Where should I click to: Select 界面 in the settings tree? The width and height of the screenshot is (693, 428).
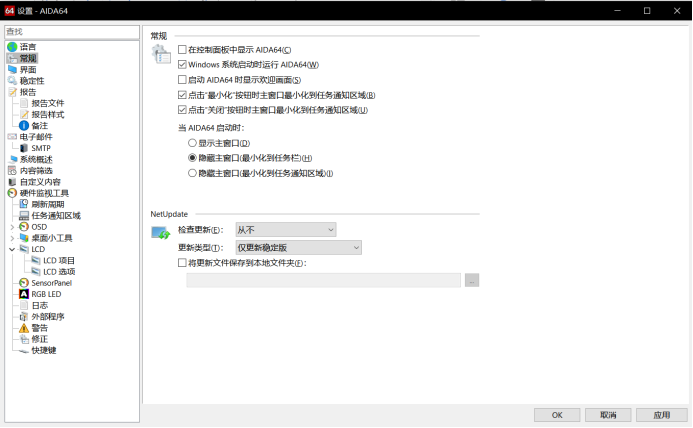(x=28, y=69)
